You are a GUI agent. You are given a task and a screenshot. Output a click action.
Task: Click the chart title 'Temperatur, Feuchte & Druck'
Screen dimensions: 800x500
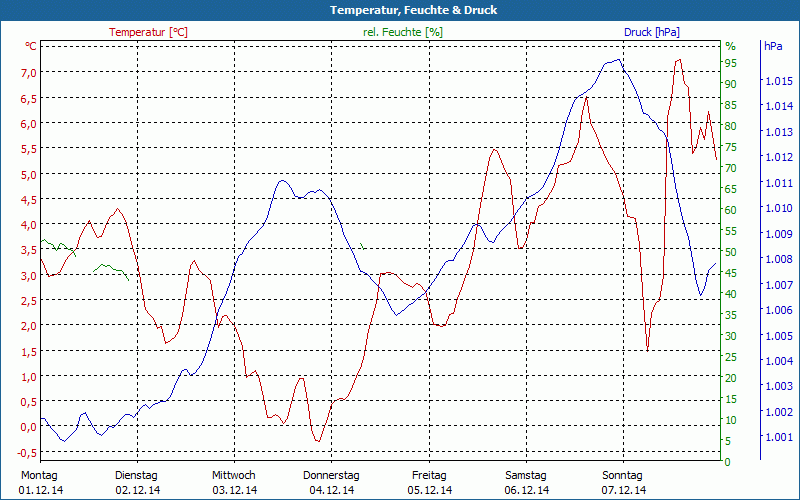coord(413,10)
